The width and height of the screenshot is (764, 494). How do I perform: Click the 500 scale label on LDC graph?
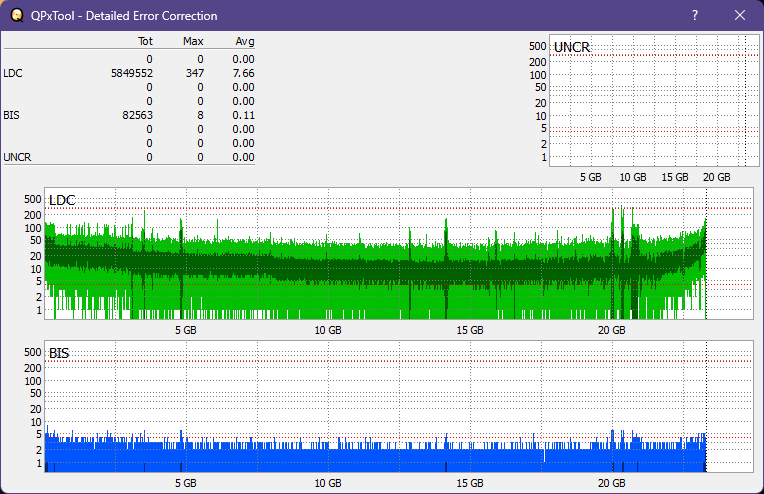(33, 199)
